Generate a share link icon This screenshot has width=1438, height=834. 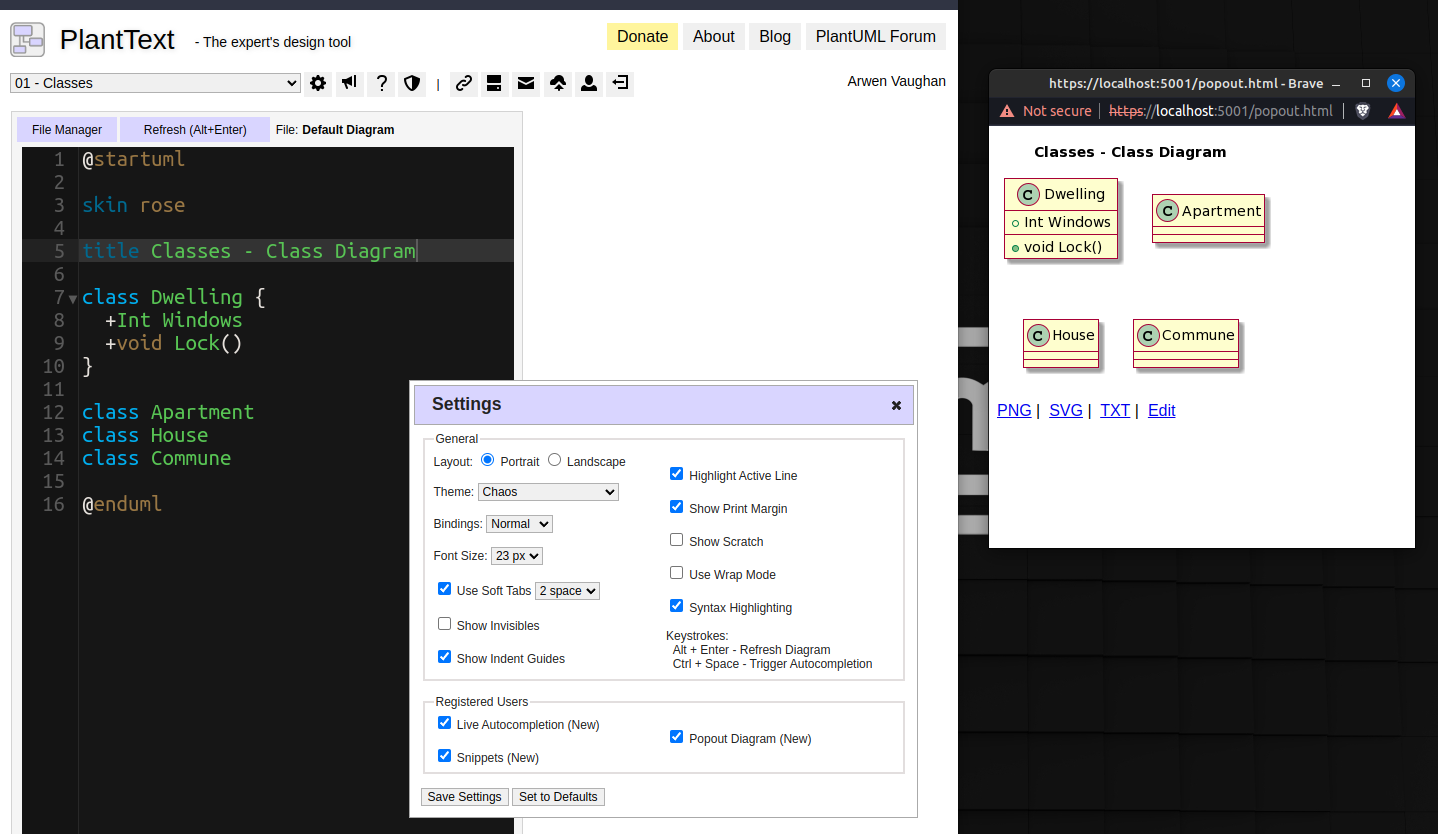(x=463, y=83)
